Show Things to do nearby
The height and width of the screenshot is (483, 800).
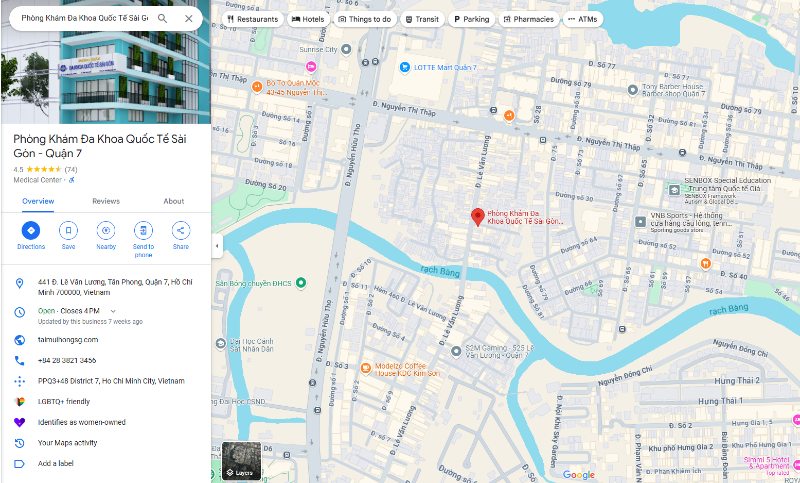pos(365,19)
